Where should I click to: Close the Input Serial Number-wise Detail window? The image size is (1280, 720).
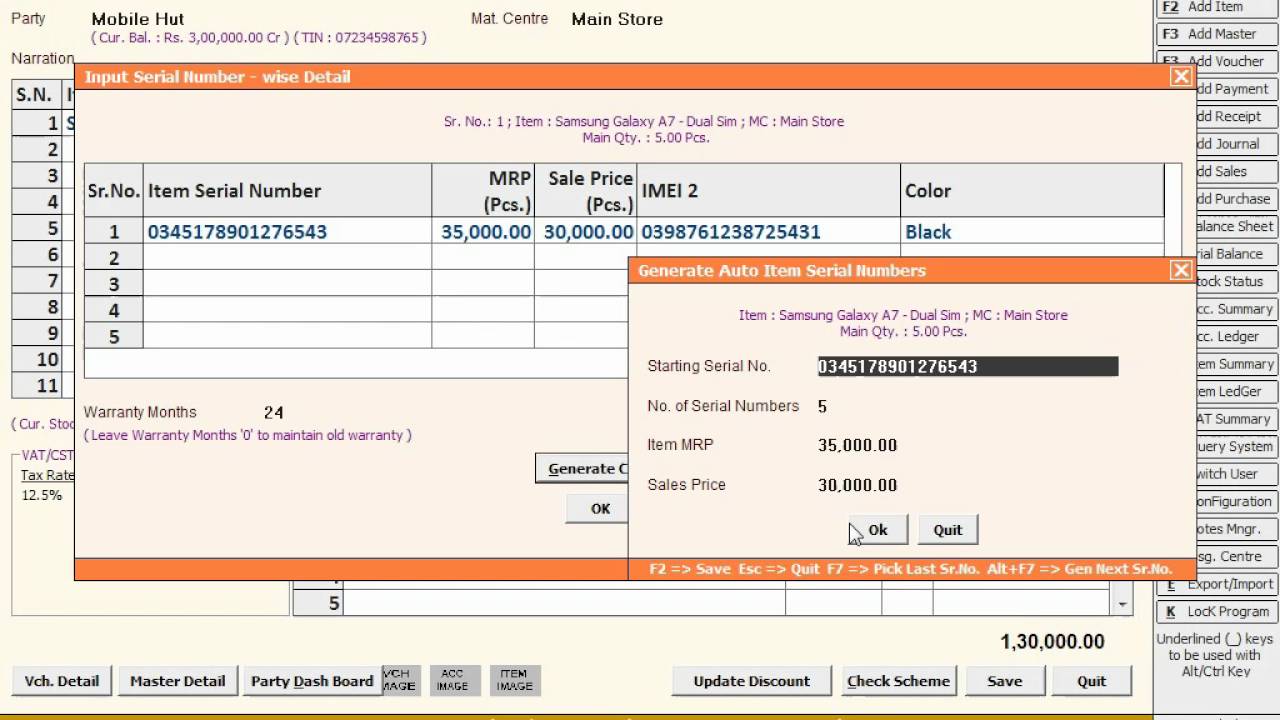[x=1181, y=76]
